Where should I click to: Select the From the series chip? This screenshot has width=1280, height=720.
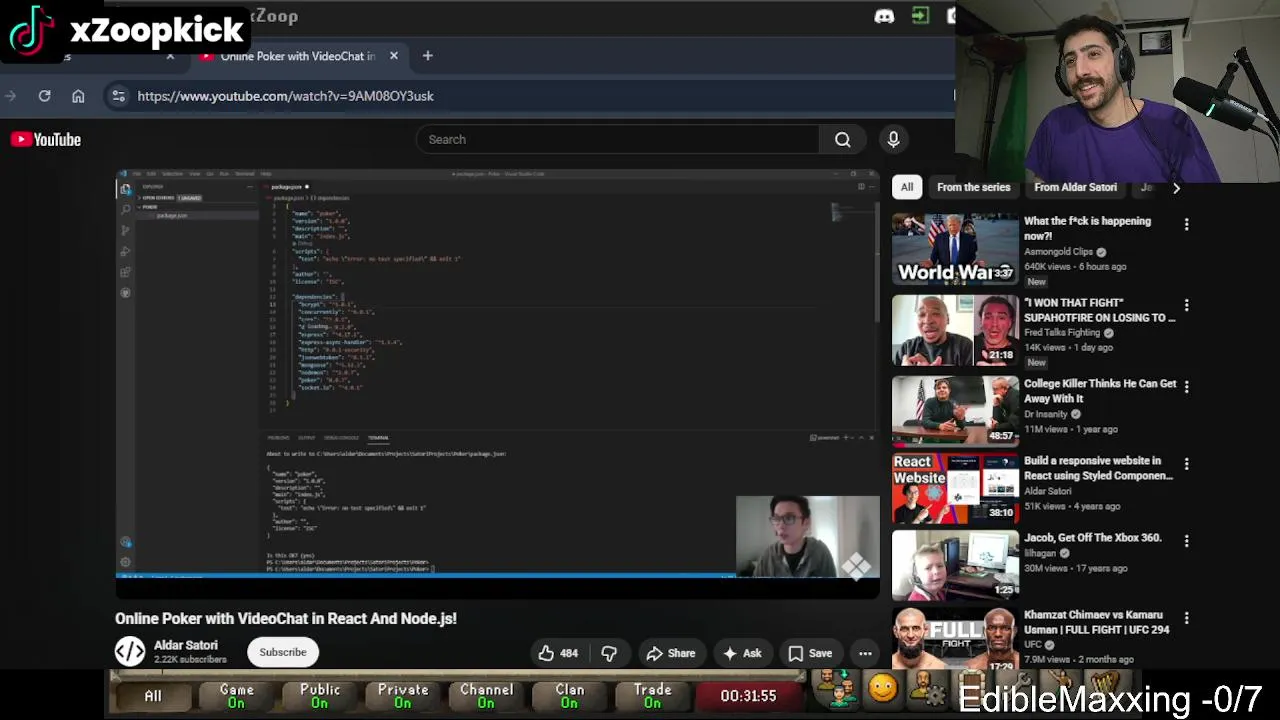tap(973, 187)
